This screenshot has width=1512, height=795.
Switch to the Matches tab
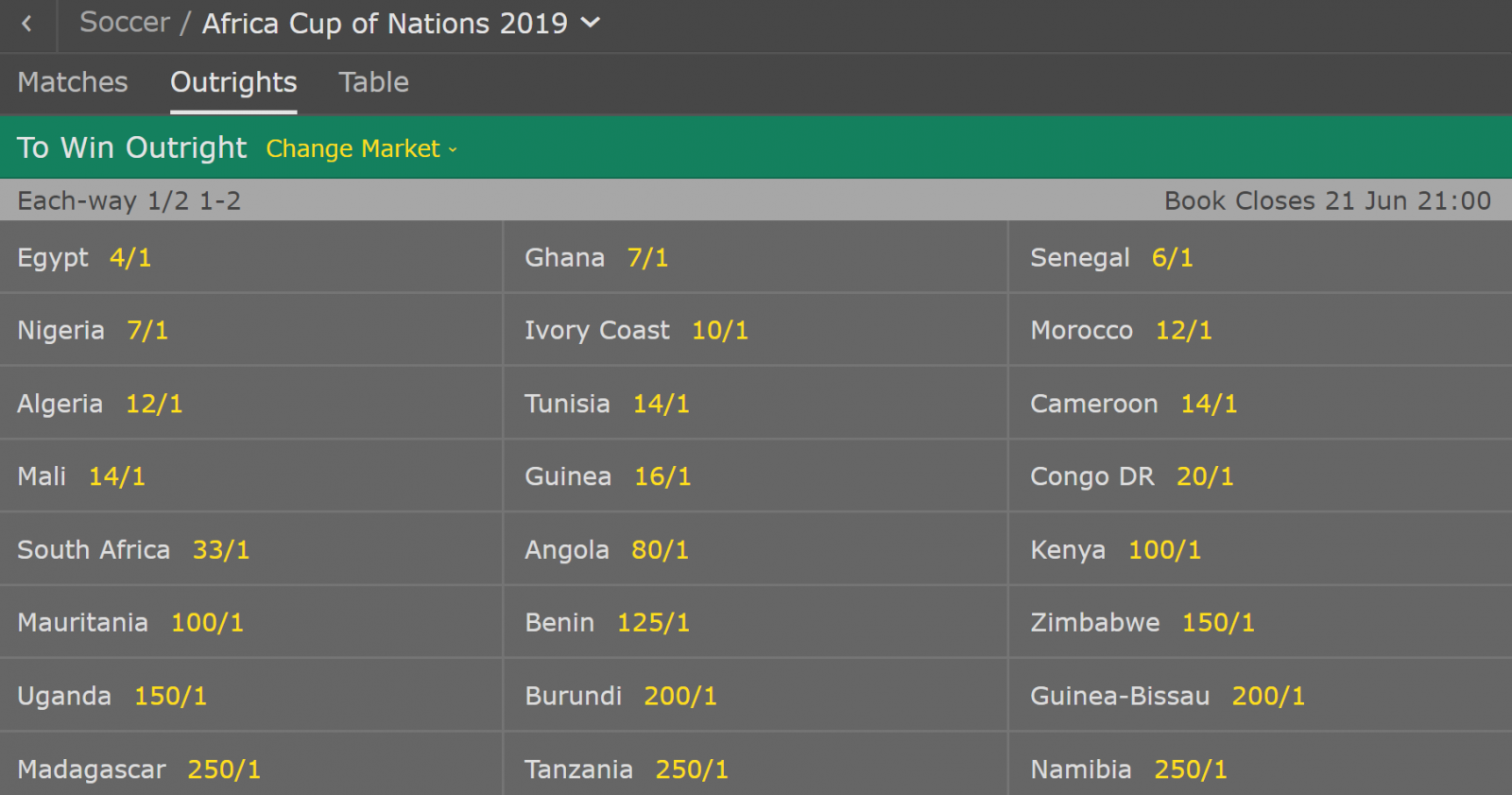tap(73, 83)
